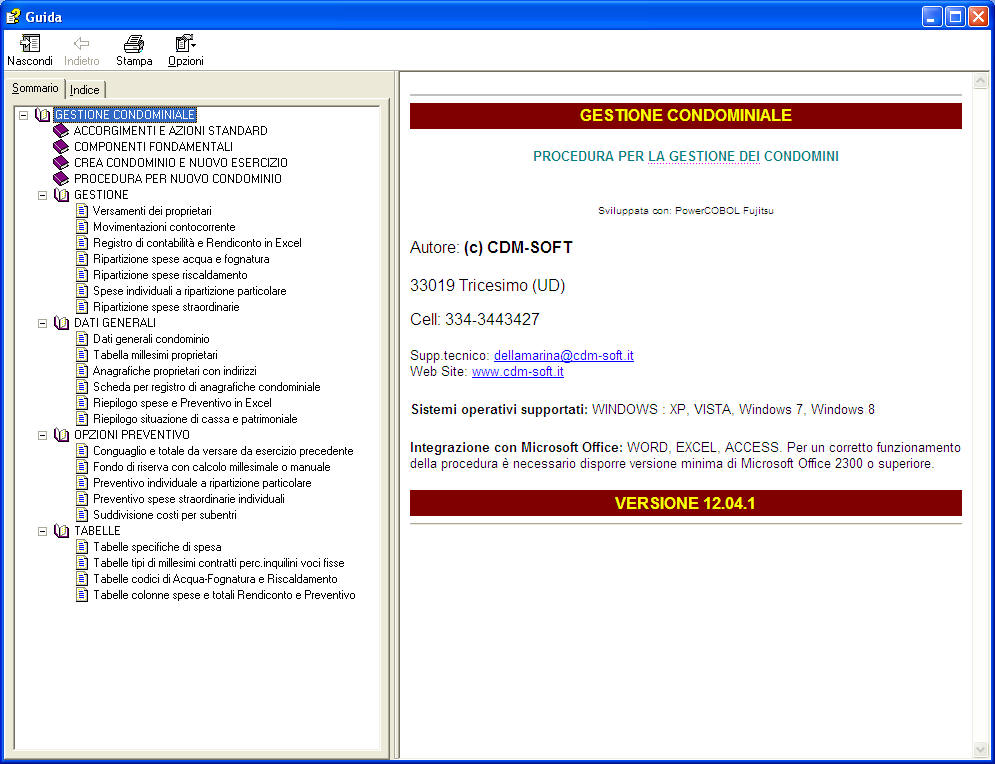
Task: Collapse the DATI GENERALI section
Action: click(x=43, y=324)
